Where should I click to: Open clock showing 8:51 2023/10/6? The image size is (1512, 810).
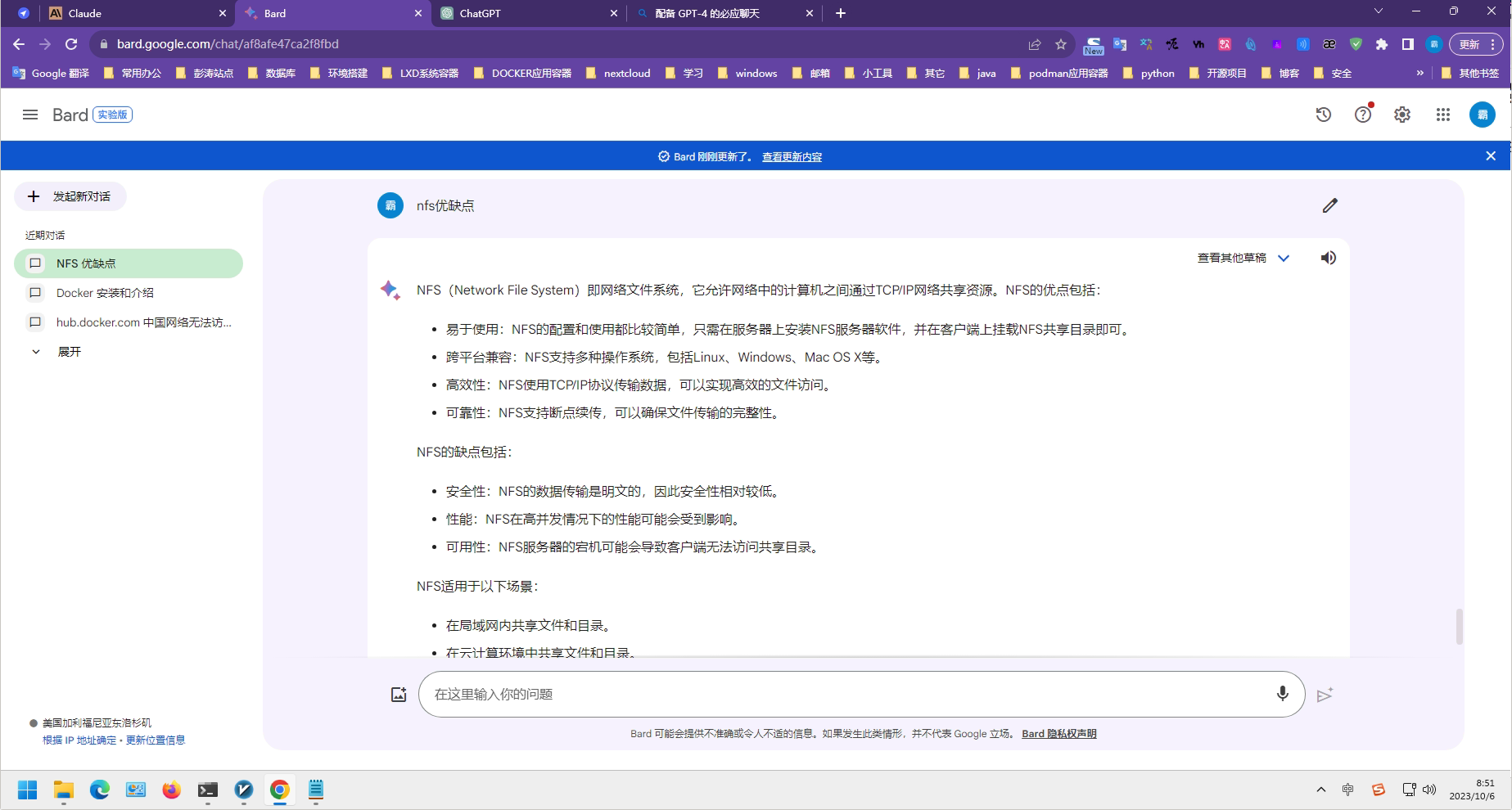(x=1472, y=790)
